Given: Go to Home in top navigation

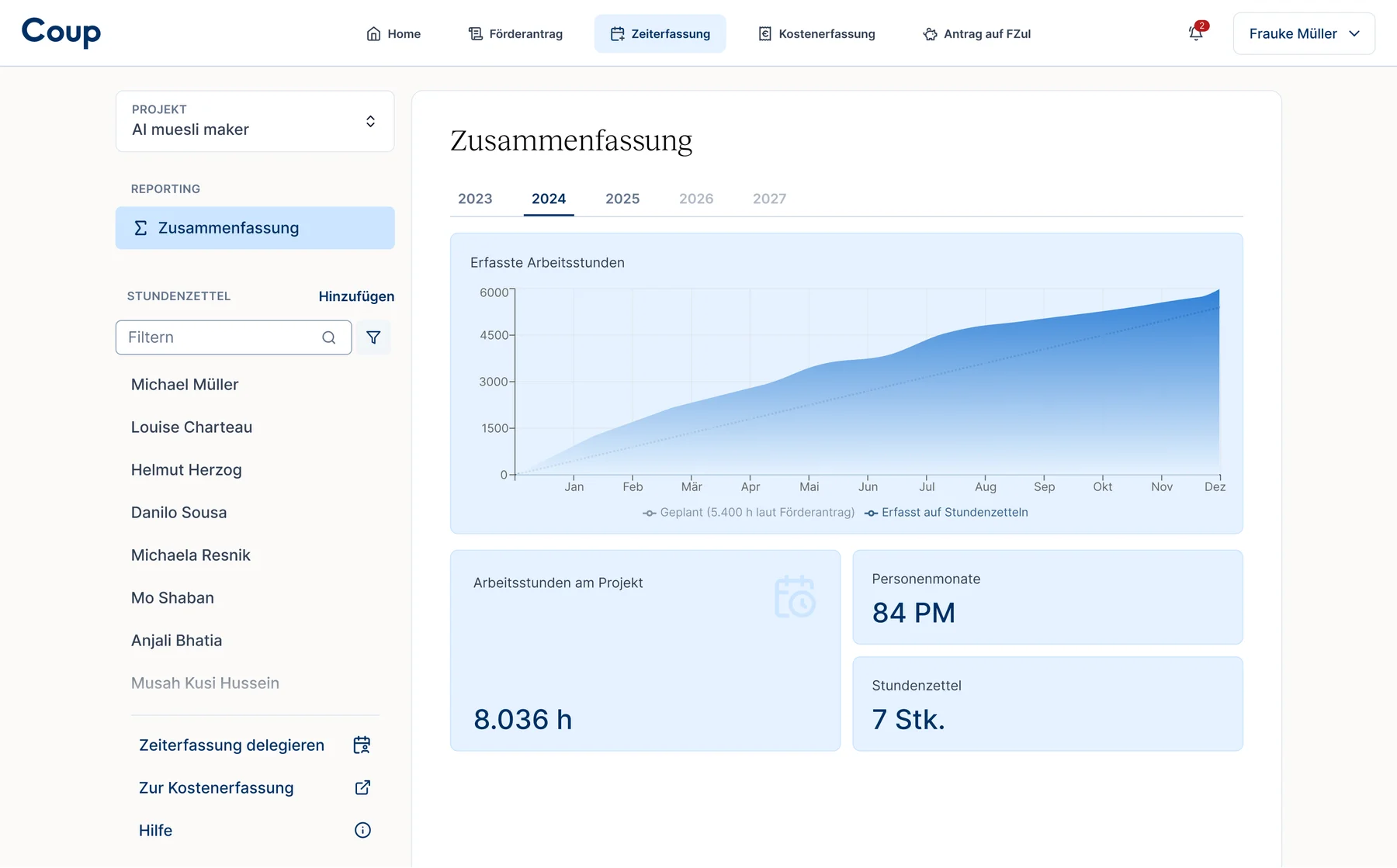Looking at the screenshot, I should (393, 34).
